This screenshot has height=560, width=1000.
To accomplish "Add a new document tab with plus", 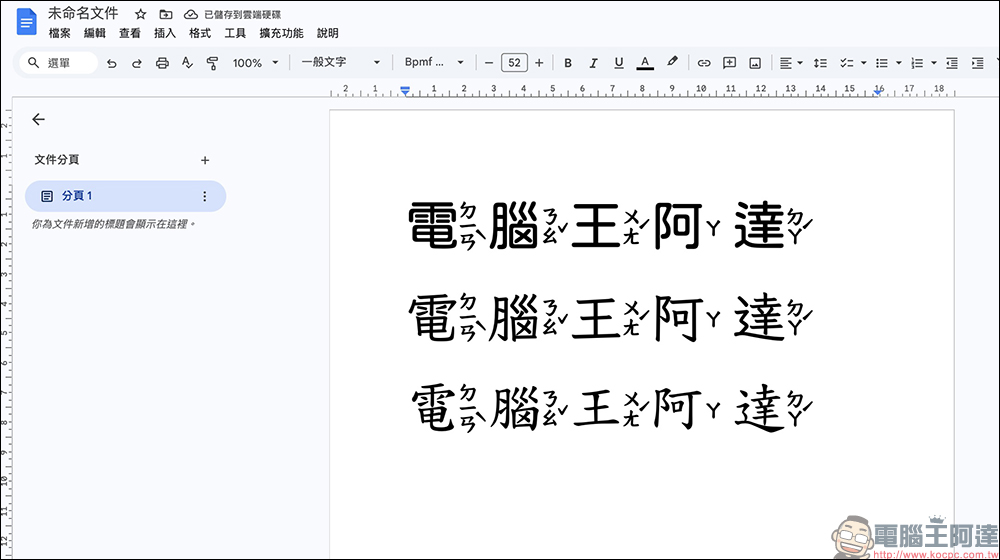I will [x=205, y=160].
